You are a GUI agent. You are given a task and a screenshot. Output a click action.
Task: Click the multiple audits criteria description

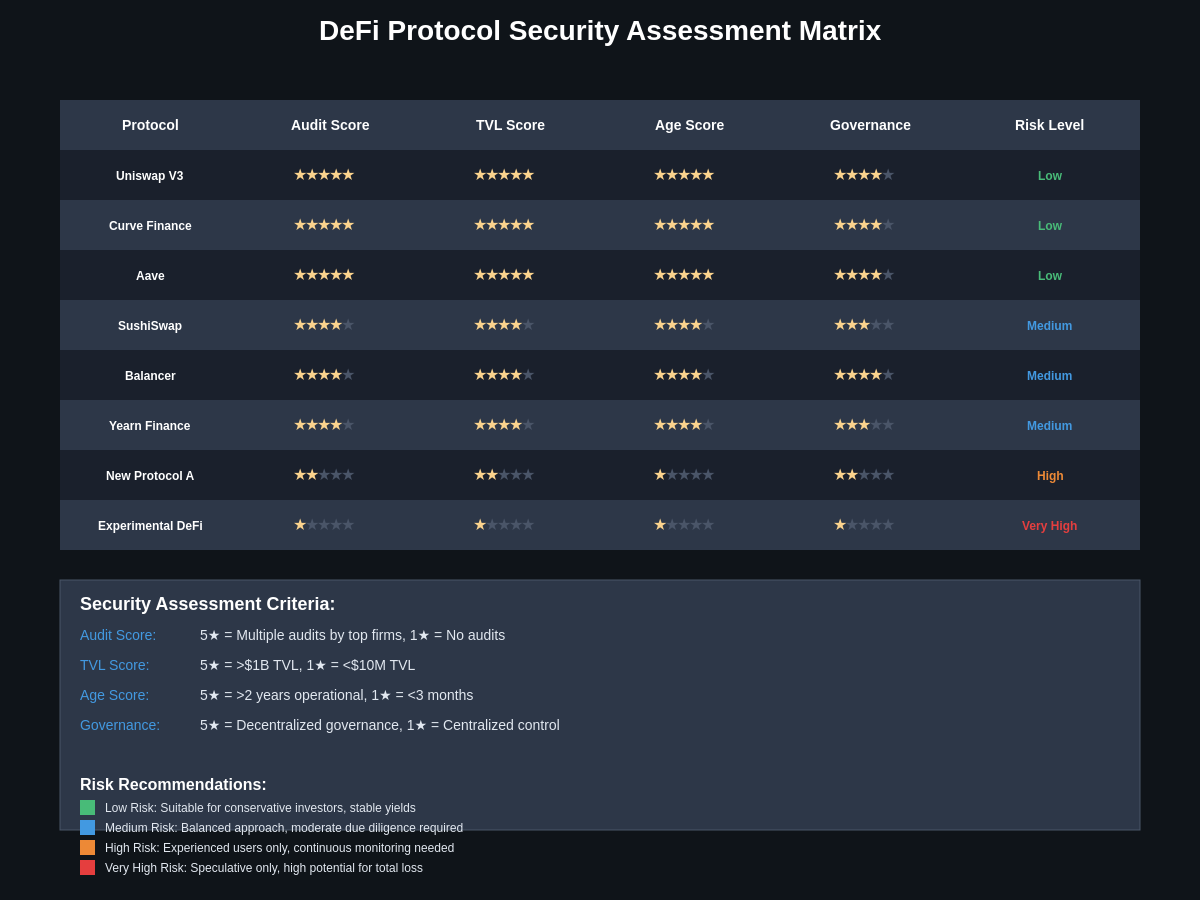point(352,635)
